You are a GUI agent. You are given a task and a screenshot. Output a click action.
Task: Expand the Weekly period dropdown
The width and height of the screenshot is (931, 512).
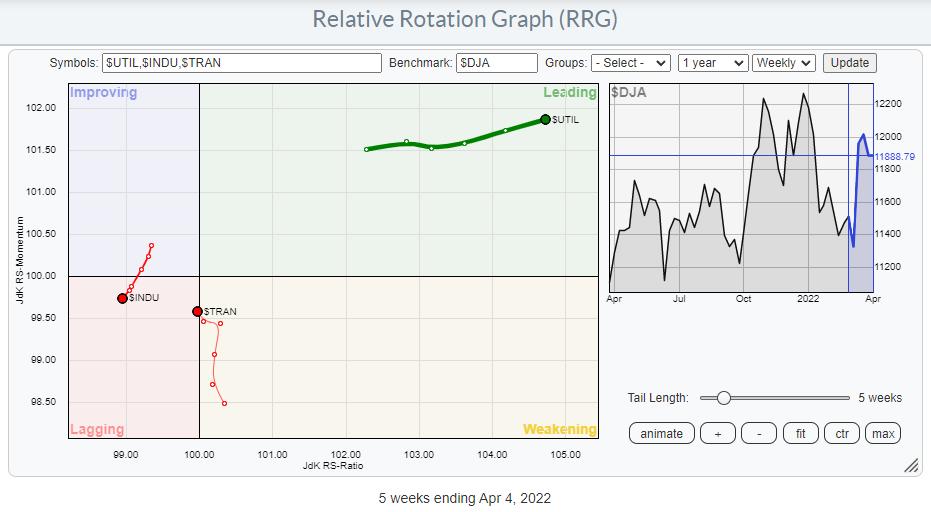pos(784,63)
